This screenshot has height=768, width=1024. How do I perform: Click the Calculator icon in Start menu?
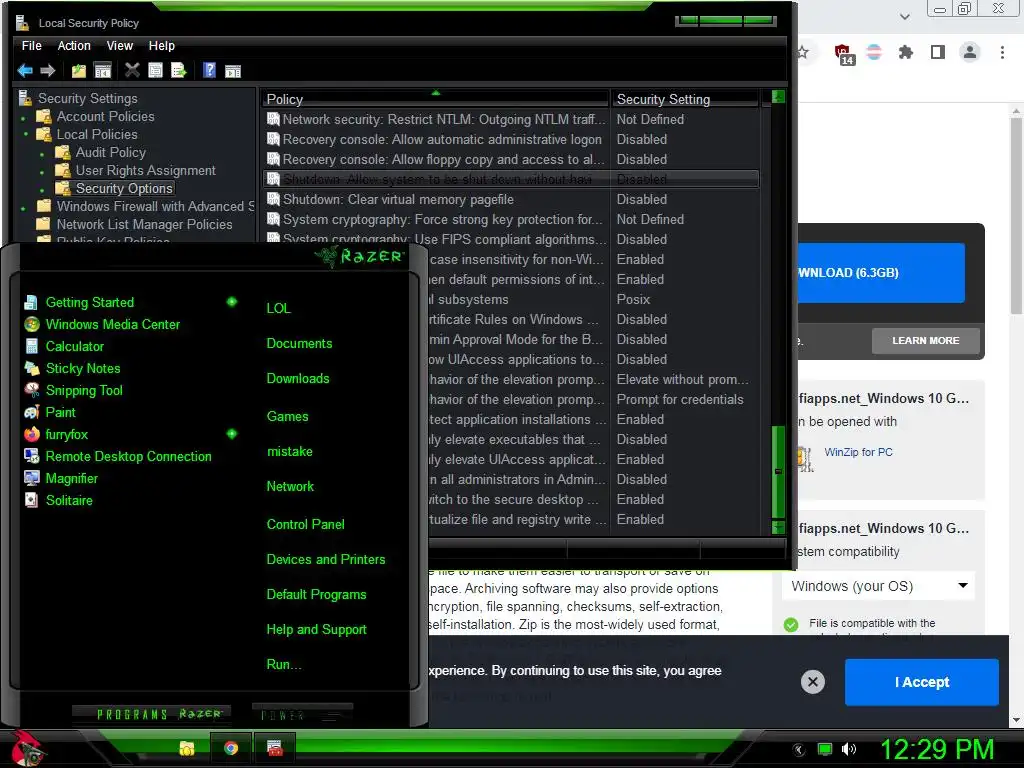click(x=31, y=346)
